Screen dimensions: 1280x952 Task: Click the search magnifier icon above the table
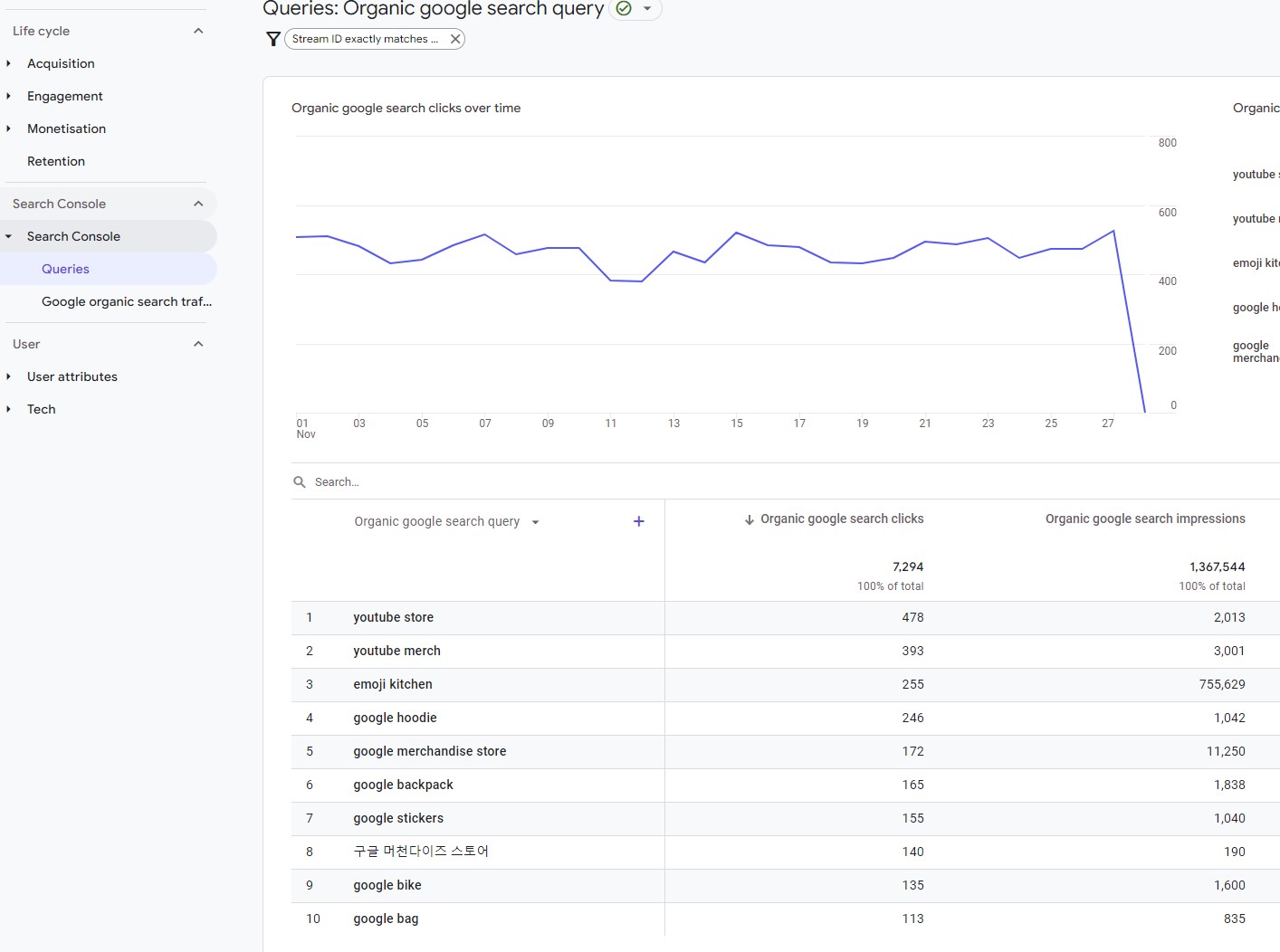coord(300,482)
